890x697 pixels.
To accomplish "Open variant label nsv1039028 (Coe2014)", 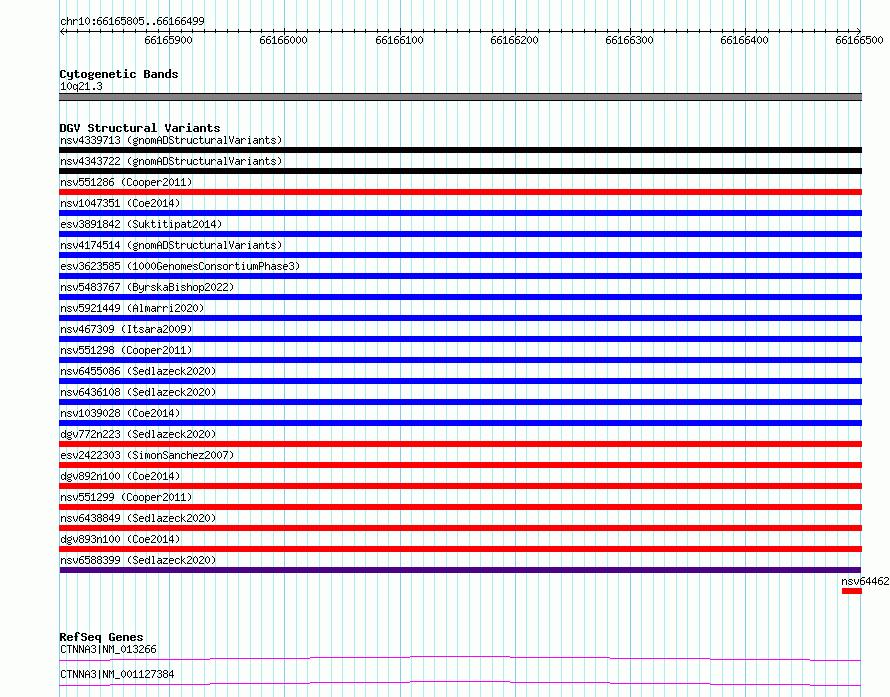I will [x=120, y=413].
